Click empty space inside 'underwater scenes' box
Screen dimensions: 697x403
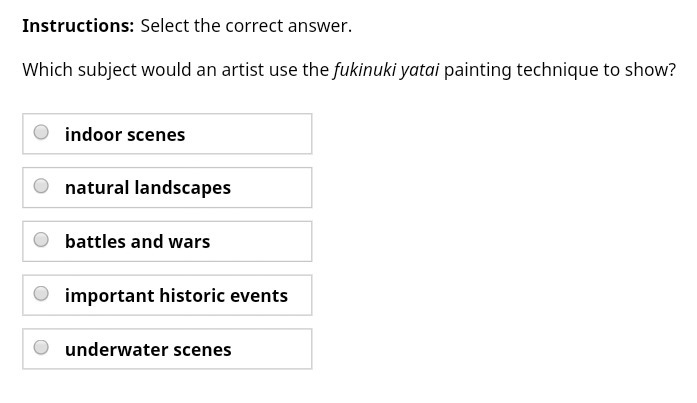275,350
